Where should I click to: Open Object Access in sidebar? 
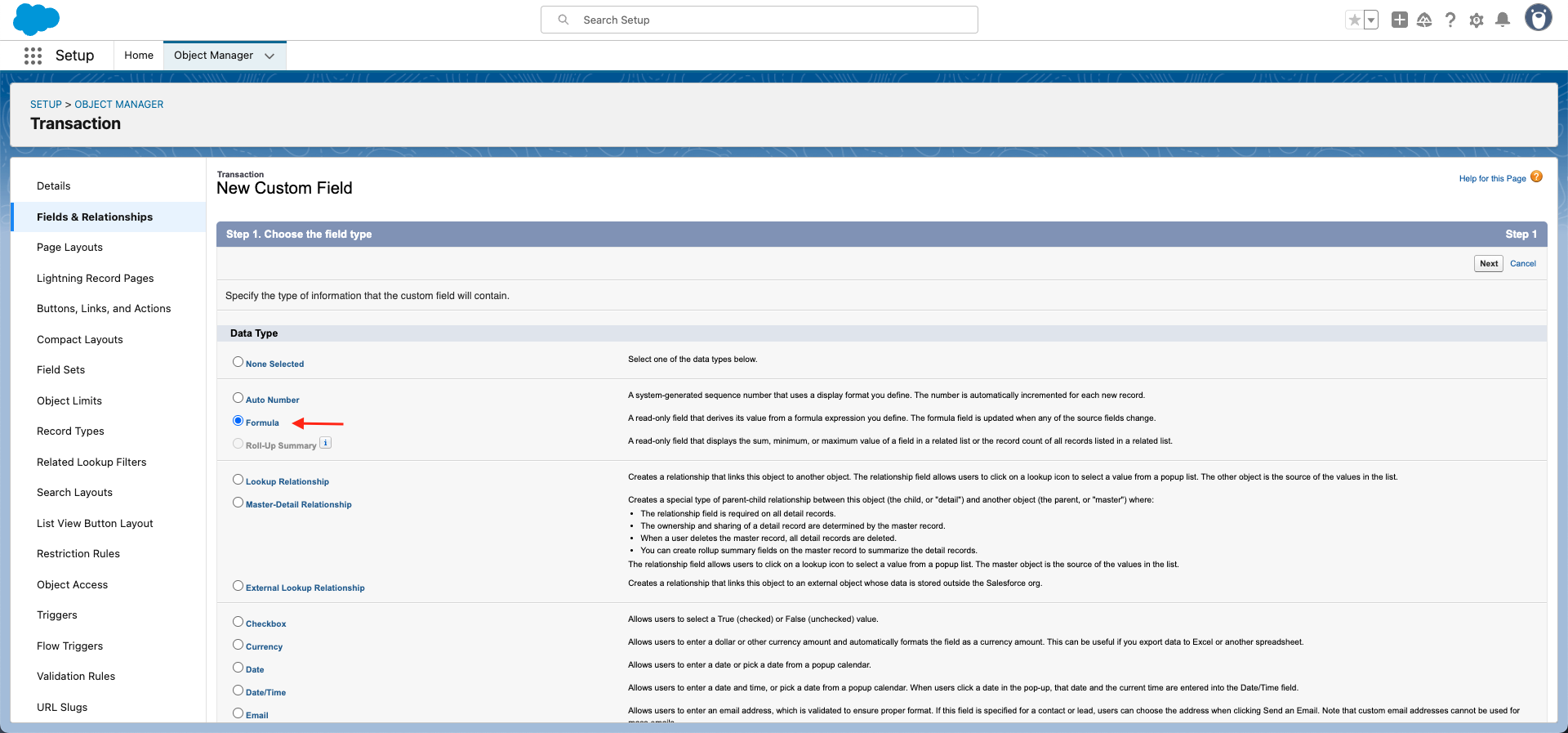[72, 584]
